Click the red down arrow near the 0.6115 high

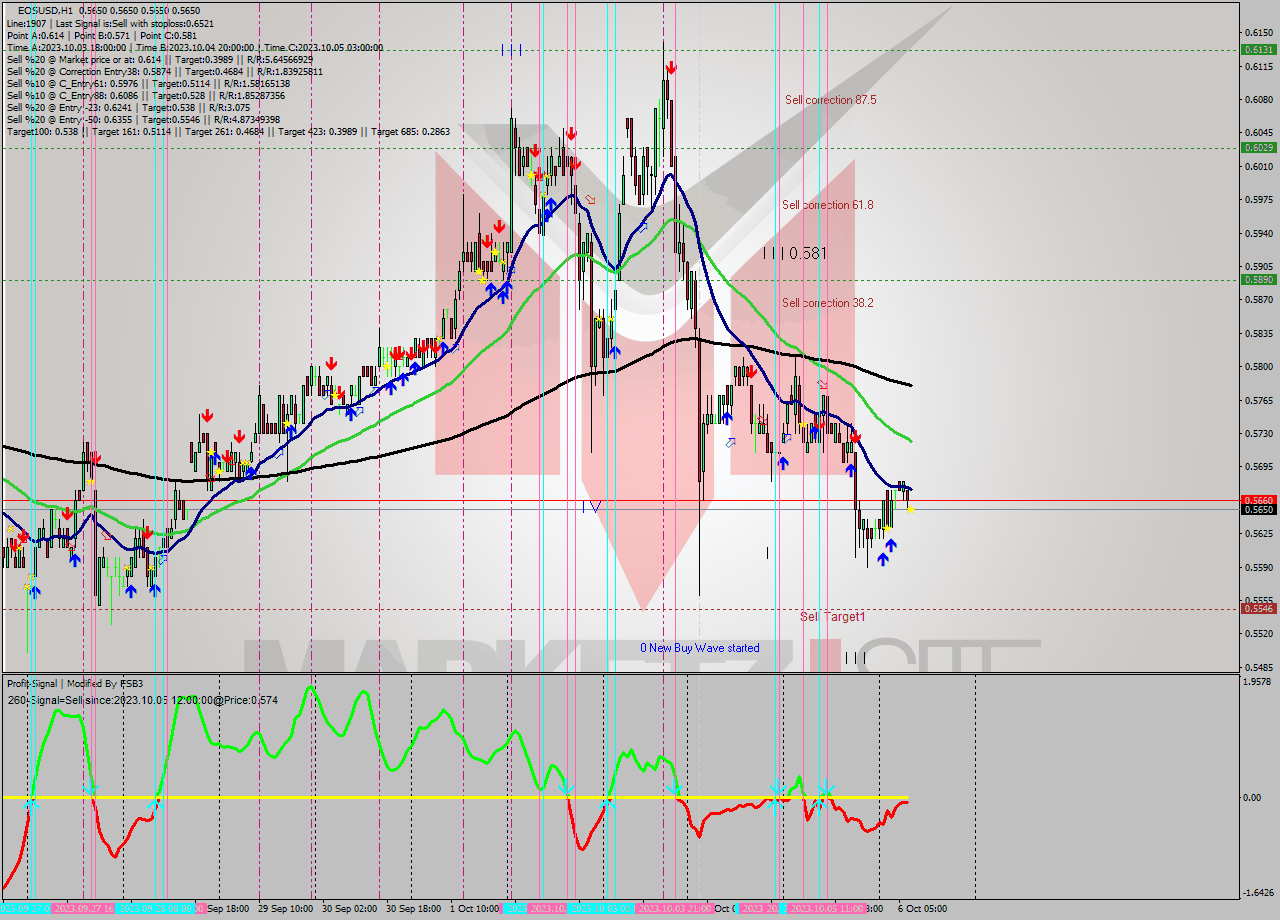point(671,68)
